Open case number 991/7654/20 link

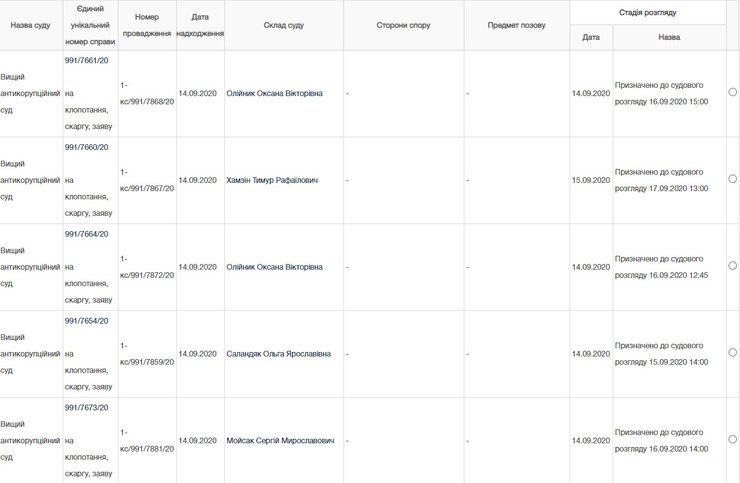coord(86,321)
